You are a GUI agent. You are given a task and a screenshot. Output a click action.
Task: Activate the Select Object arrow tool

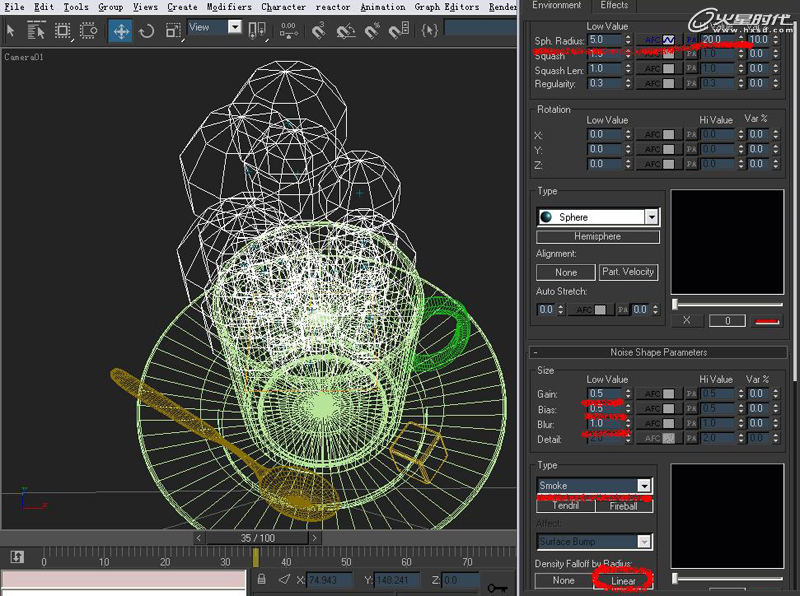tap(10, 31)
